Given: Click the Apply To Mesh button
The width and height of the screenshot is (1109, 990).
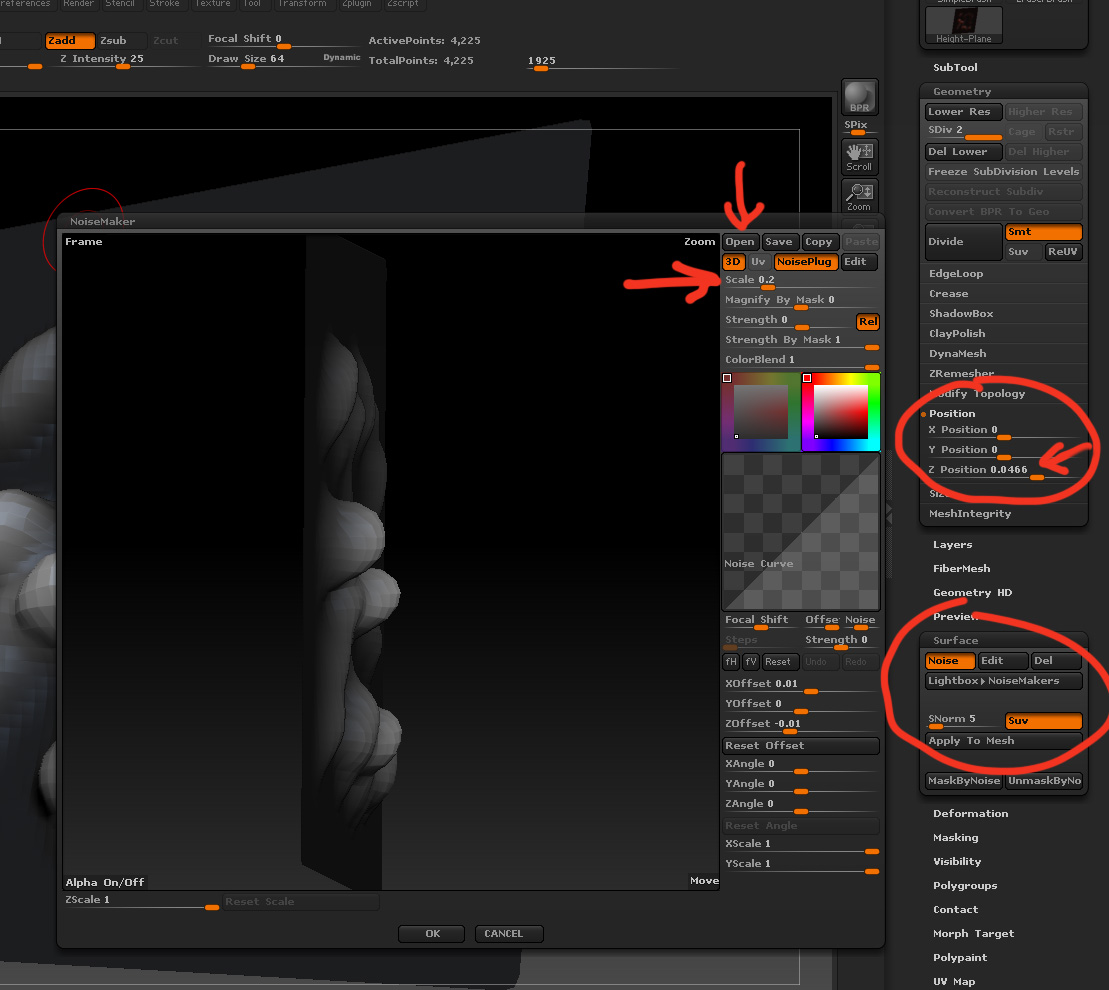Looking at the screenshot, I should click(1003, 741).
